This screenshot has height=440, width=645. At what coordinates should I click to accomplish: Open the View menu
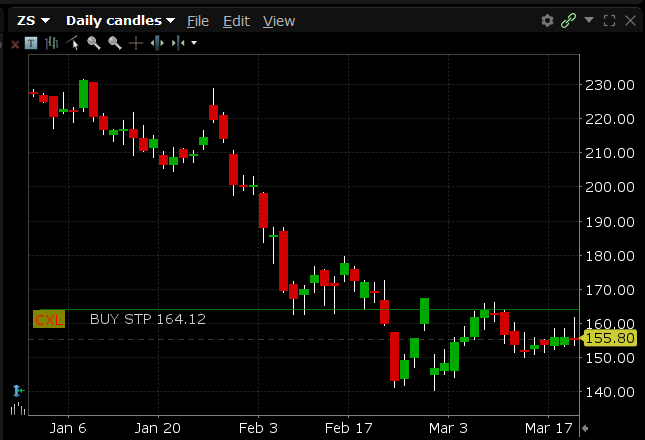279,21
